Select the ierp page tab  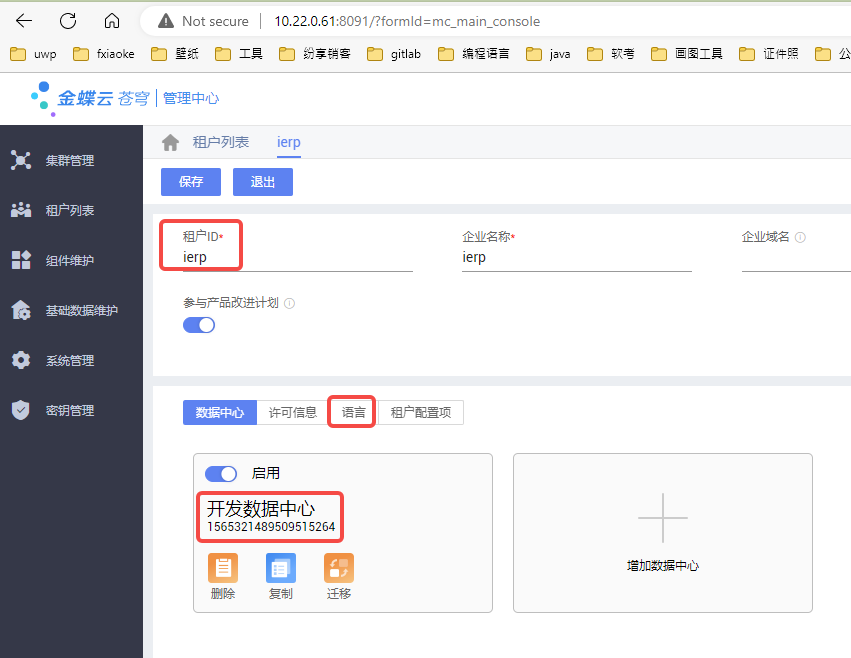tap(289, 142)
